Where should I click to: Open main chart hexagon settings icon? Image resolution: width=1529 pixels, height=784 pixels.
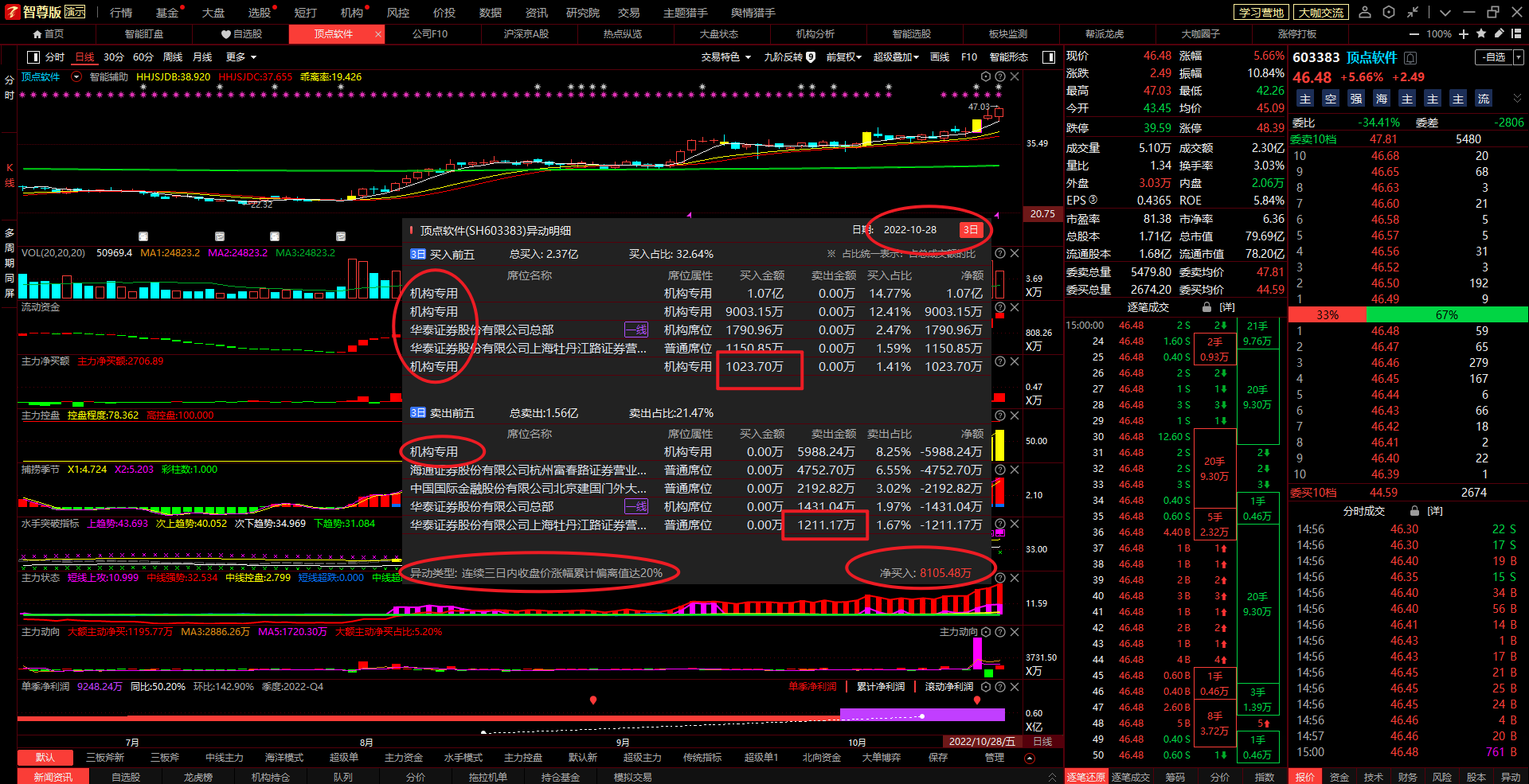click(986, 77)
